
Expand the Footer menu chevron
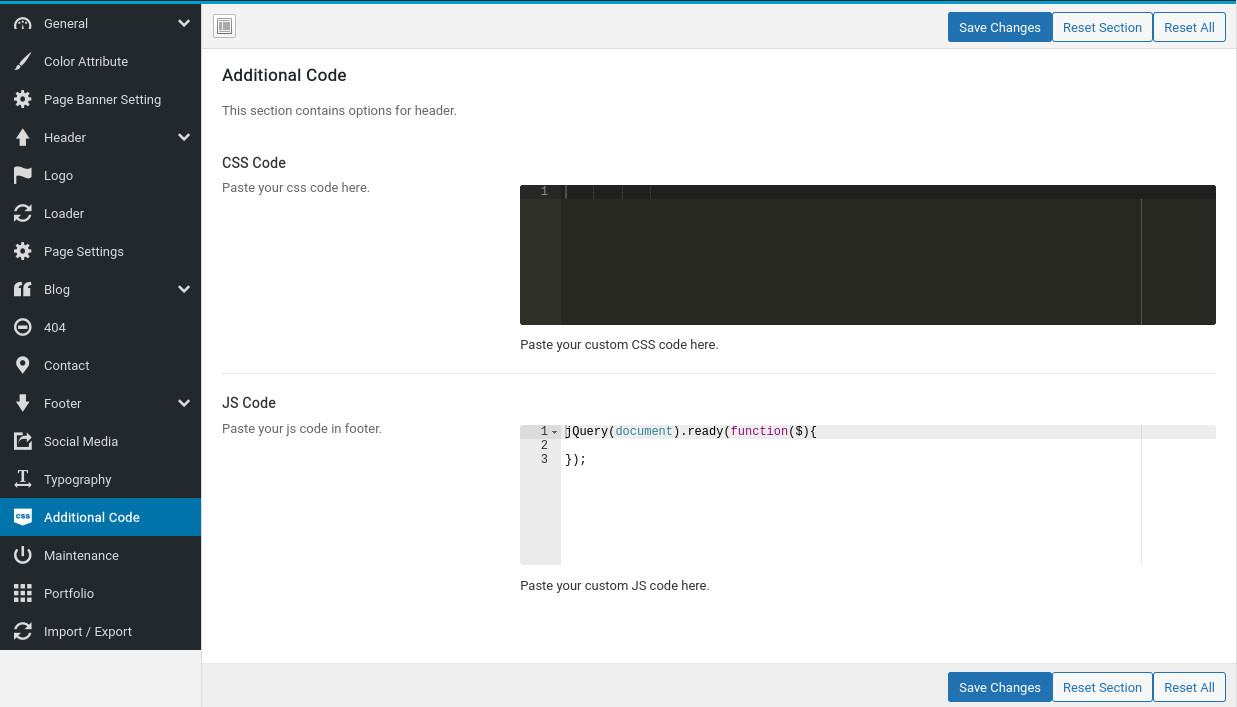click(x=184, y=403)
